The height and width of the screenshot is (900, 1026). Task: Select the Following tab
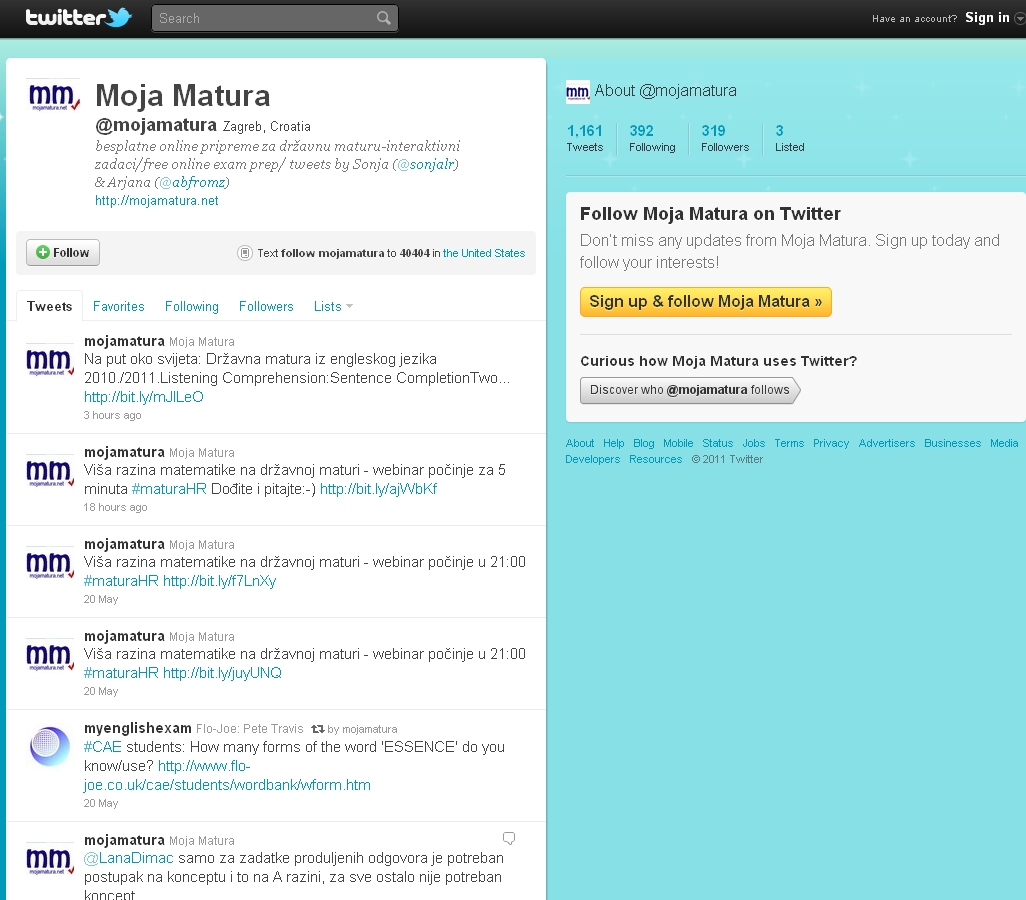191,307
